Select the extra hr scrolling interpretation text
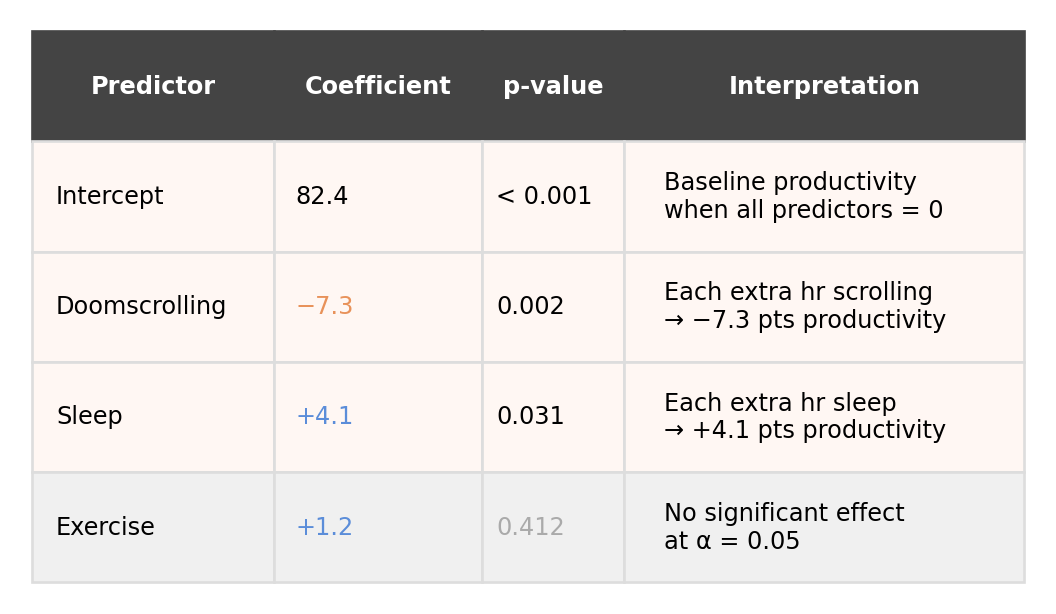 [804, 306]
